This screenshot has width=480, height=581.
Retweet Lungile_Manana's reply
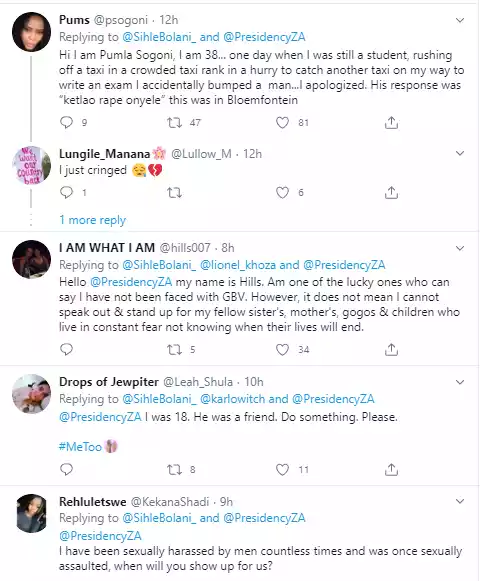click(x=174, y=192)
